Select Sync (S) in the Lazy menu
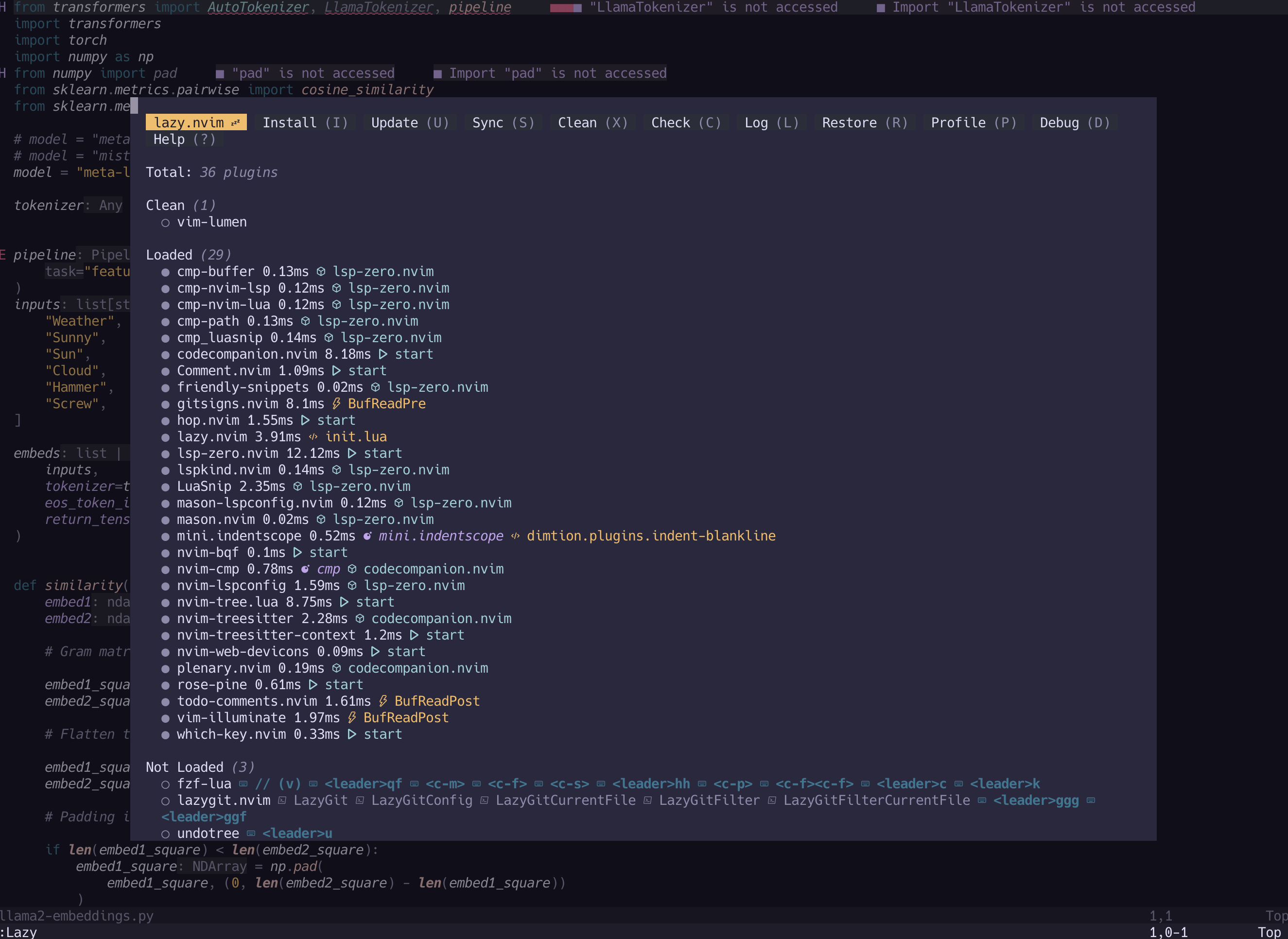The image size is (1288, 939). pos(503,123)
